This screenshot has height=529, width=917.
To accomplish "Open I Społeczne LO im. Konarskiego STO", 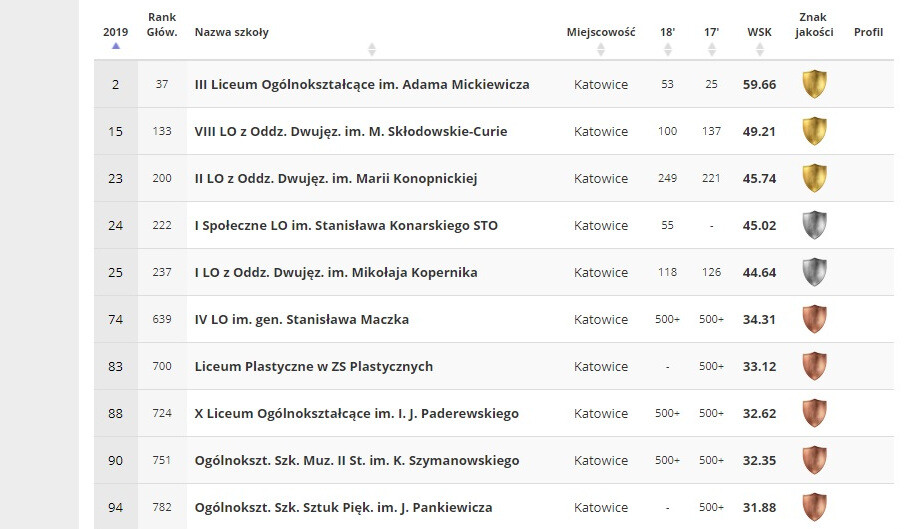I will click(x=346, y=226).
